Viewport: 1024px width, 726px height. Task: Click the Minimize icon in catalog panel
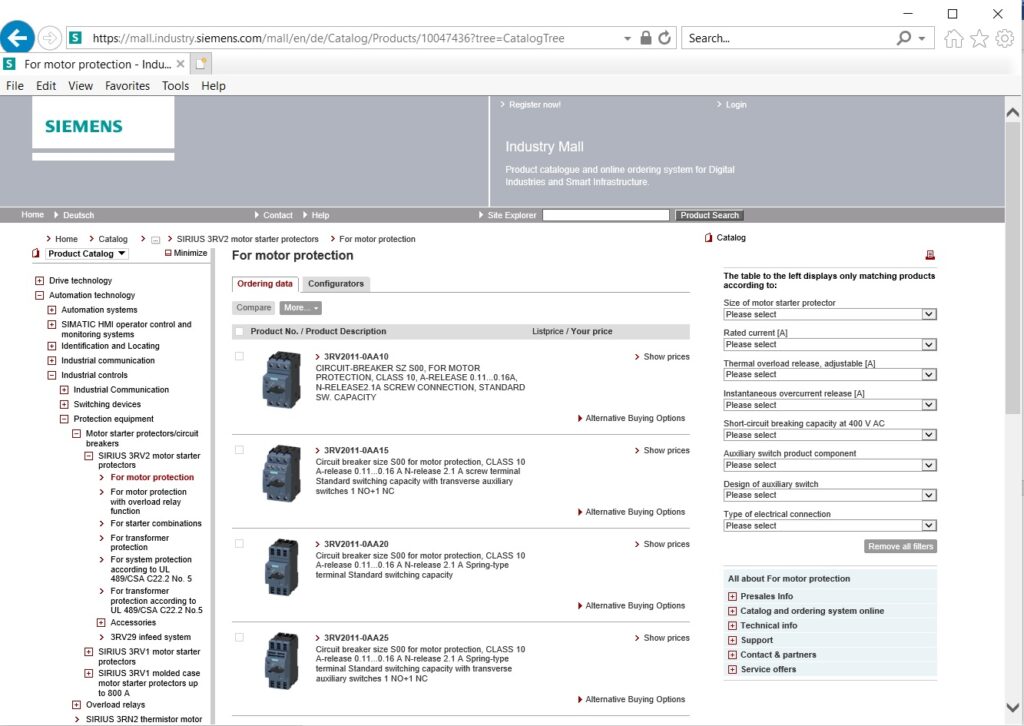(x=168, y=253)
